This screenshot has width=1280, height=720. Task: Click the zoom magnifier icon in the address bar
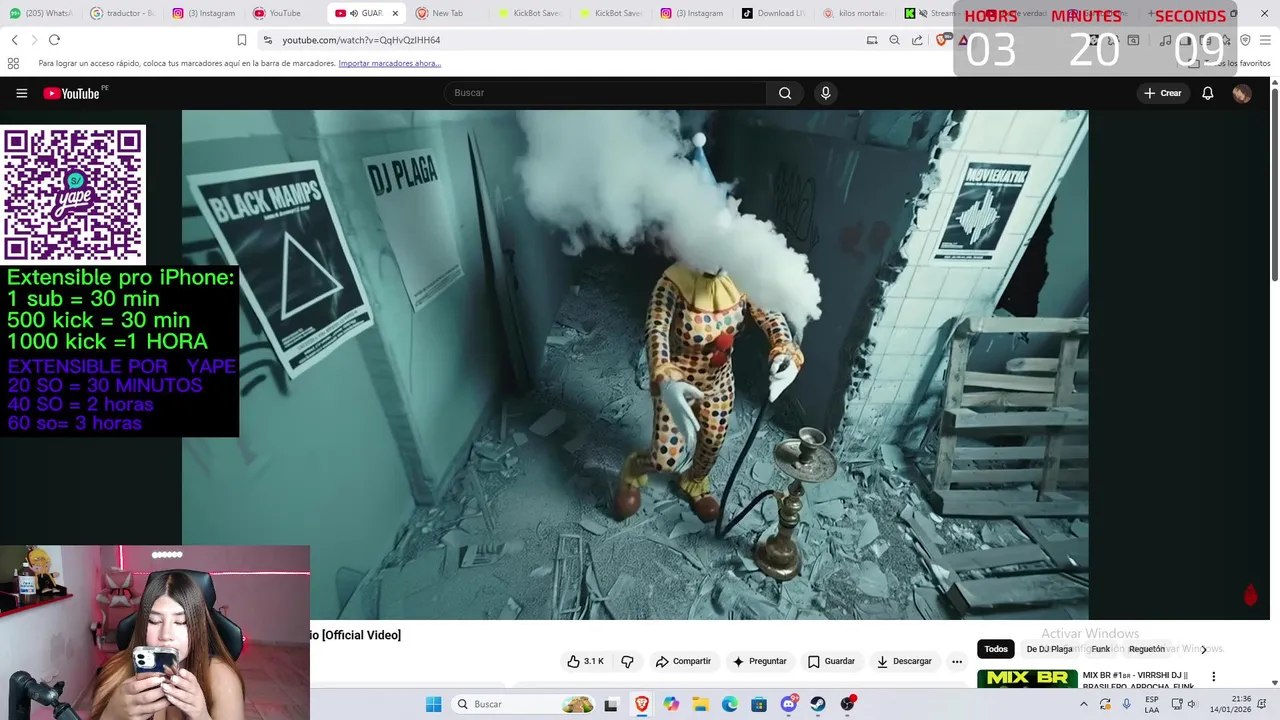[894, 40]
